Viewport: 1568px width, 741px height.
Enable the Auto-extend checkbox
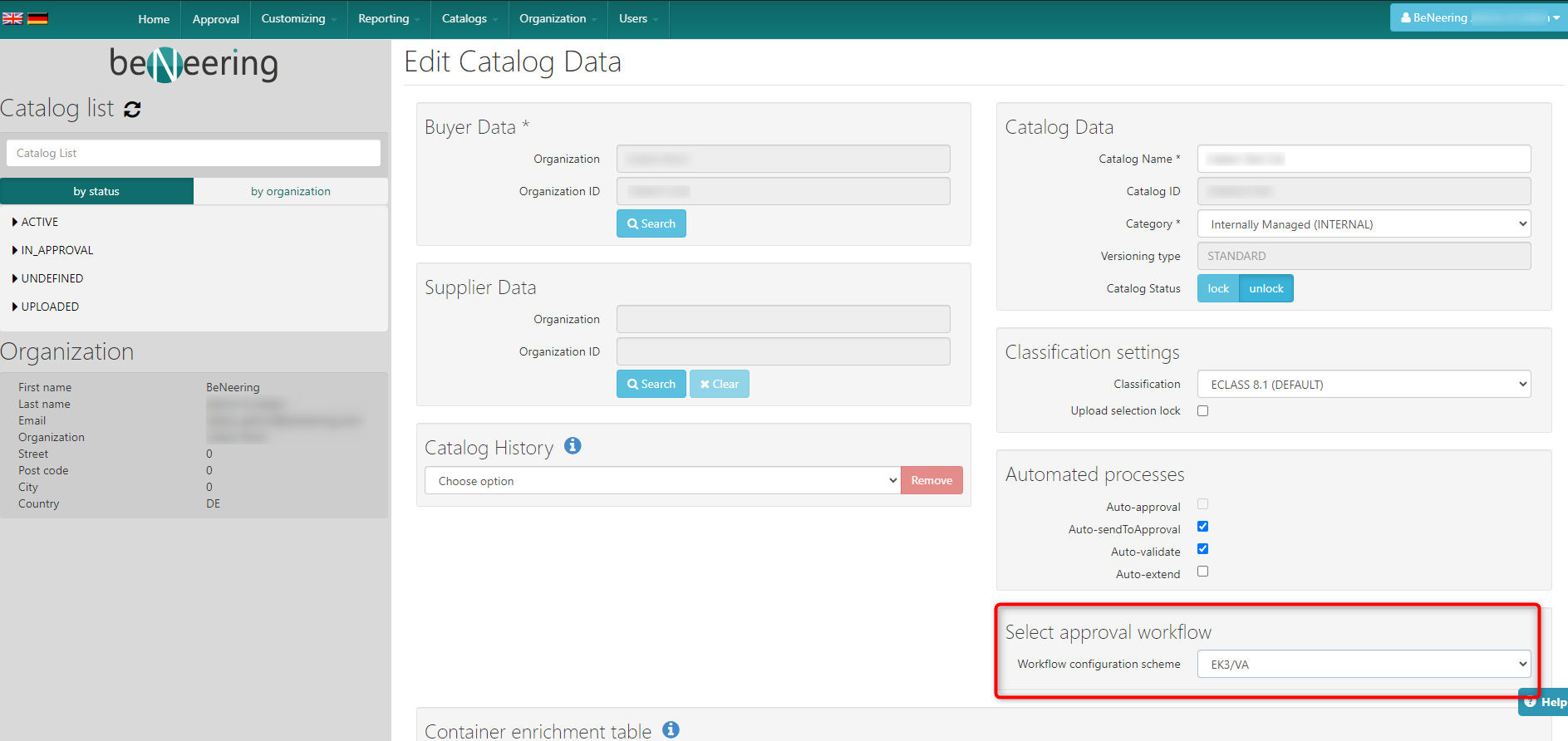point(1202,572)
